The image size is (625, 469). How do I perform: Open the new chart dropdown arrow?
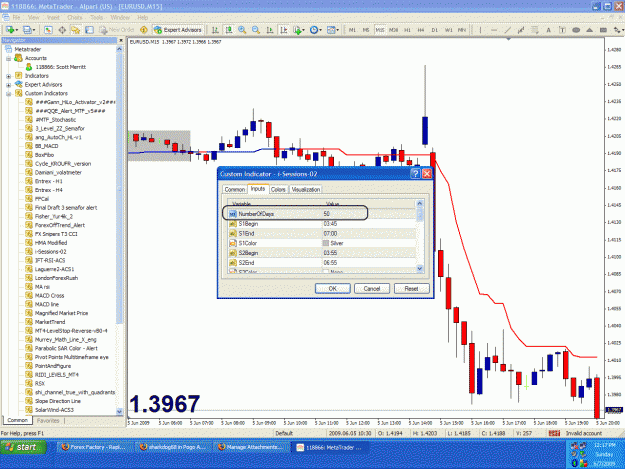(x=16, y=30)
